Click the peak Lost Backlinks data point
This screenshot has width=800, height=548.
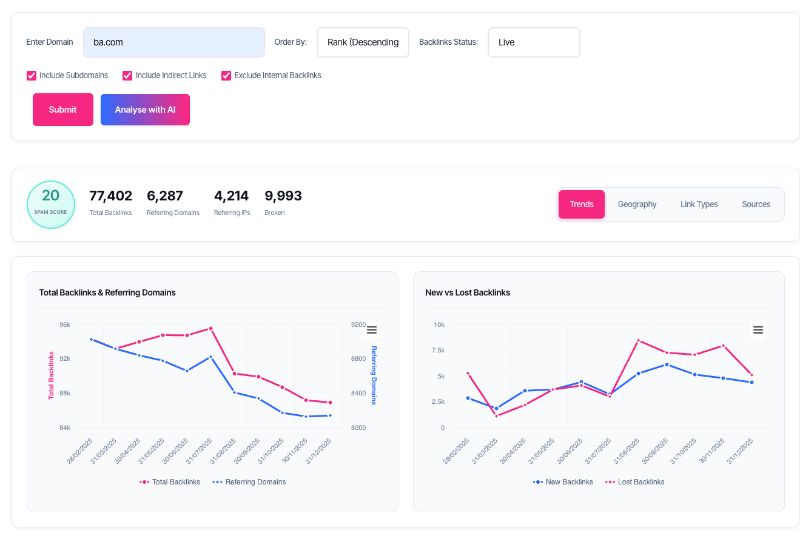[638, 340]
